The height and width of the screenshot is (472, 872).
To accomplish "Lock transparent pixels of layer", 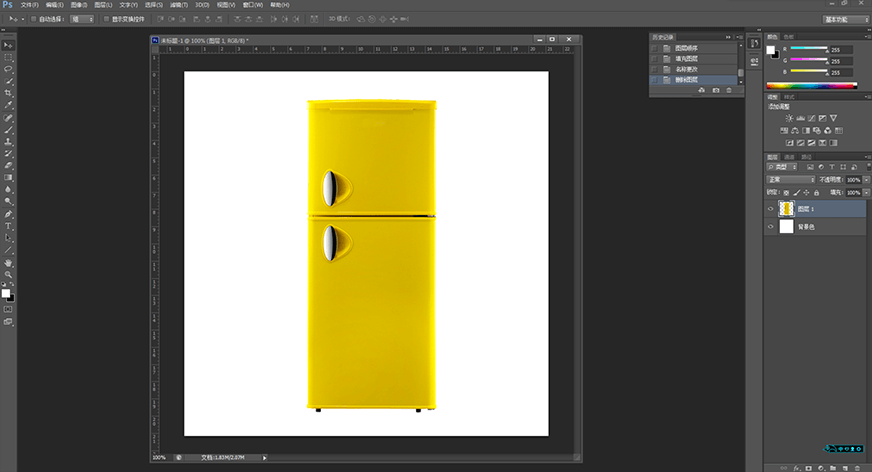I will point(786,193).
